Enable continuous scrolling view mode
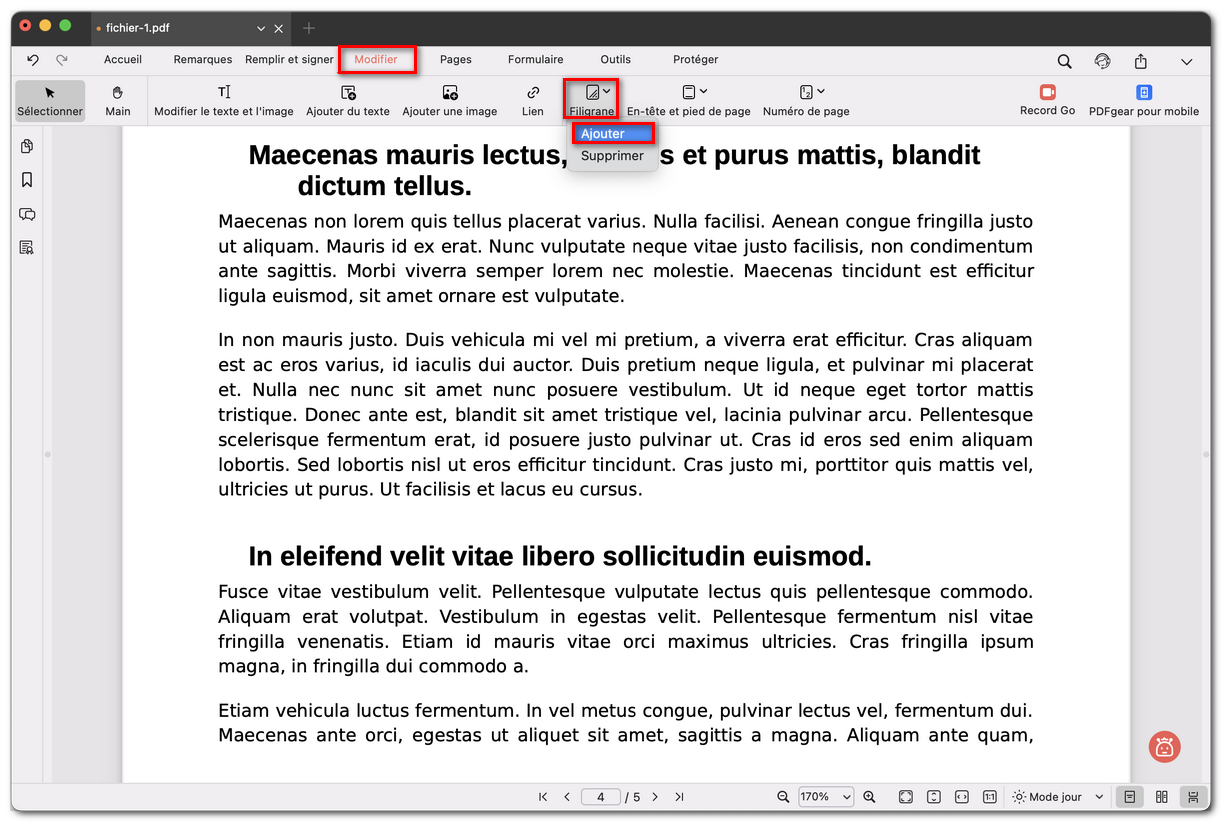Screen dimensions: 1222x822 click(1193, 797)
